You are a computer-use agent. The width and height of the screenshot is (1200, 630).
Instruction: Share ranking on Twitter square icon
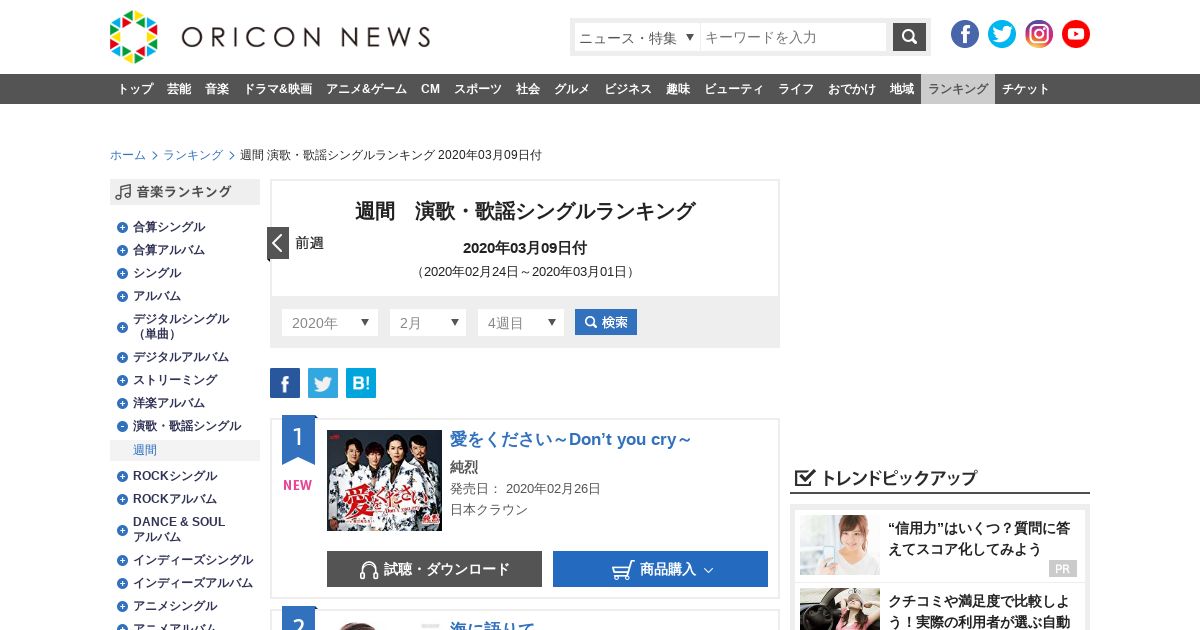[323, 383]
